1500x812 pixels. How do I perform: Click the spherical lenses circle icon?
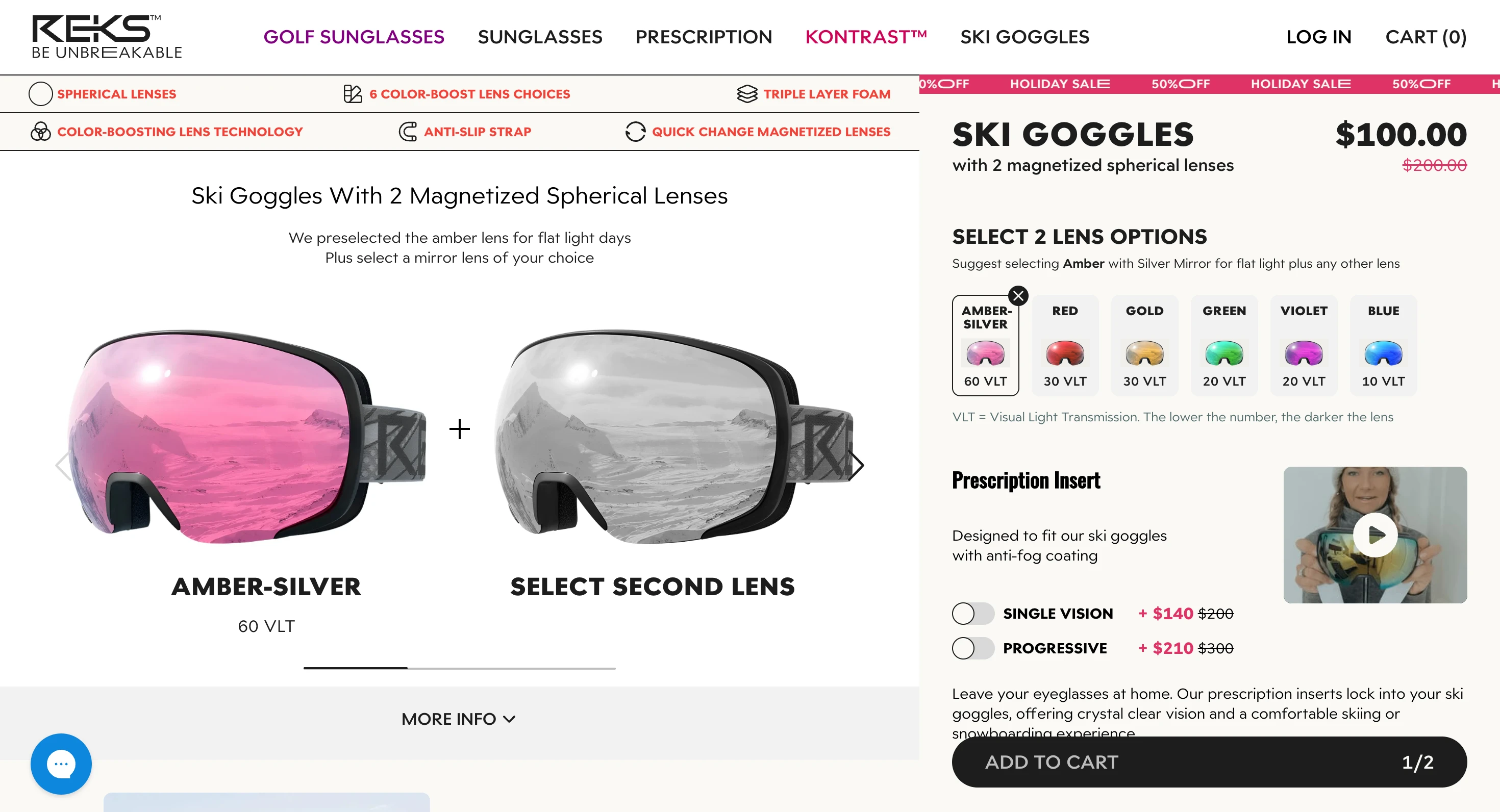(x=40, y=94)
